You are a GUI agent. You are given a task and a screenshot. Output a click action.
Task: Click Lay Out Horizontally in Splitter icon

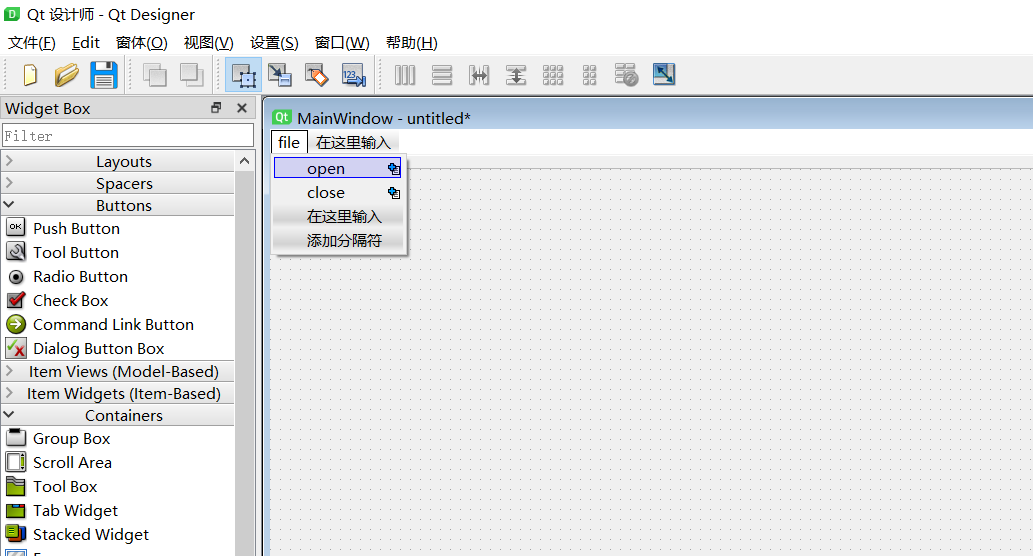pyautogui.click(x=479, y=75)
